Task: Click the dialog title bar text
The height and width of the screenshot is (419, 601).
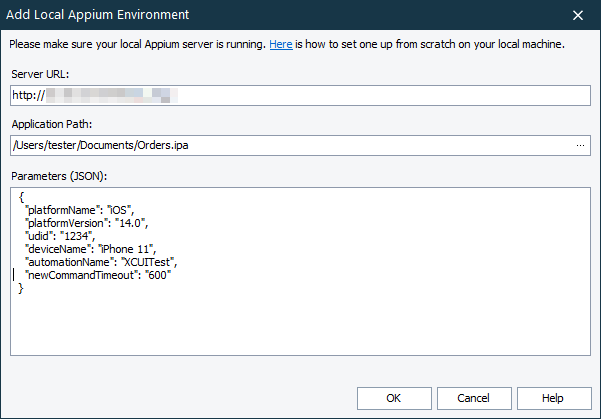Action: coord(114,16)
